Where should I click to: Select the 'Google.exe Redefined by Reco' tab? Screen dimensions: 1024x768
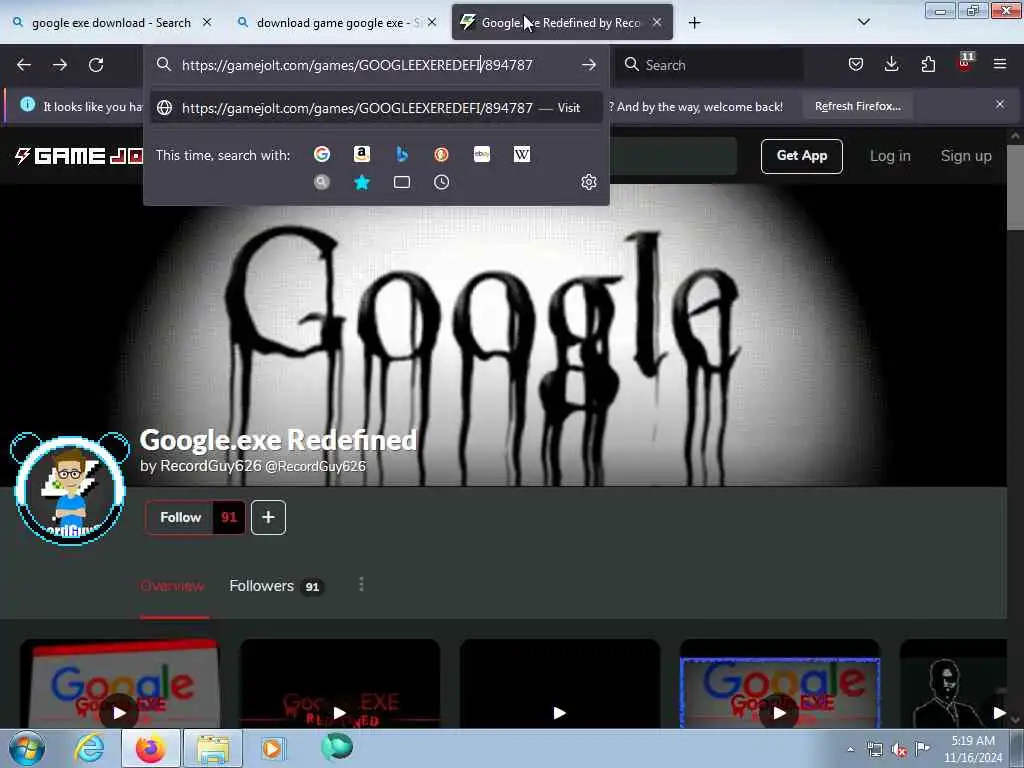(560, 23)
